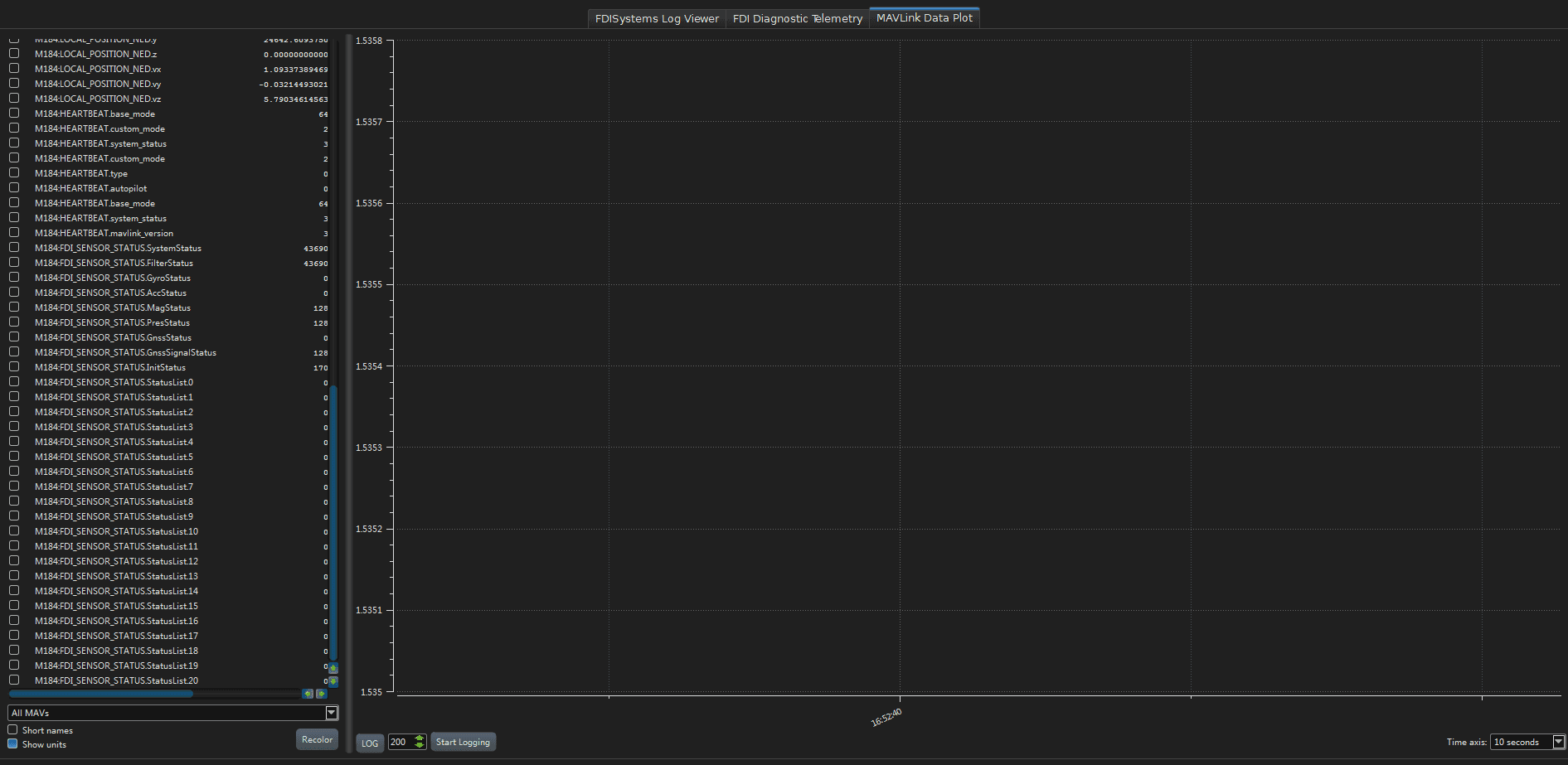
Task: Click the Recolor button
Action: pyautogui.click(x=317, y=739)
